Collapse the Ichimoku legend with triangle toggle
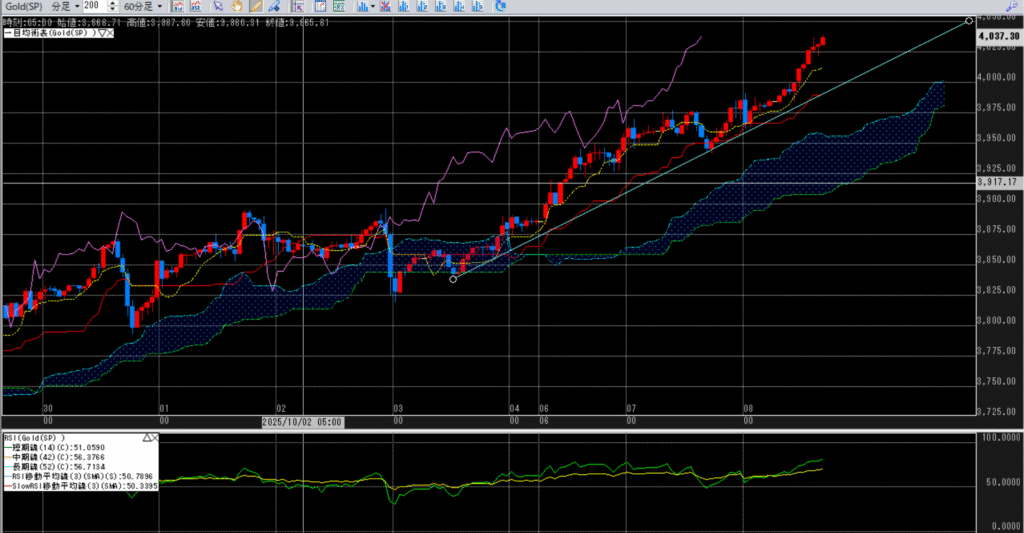The image size is (1024, 533). pos(102,33)
